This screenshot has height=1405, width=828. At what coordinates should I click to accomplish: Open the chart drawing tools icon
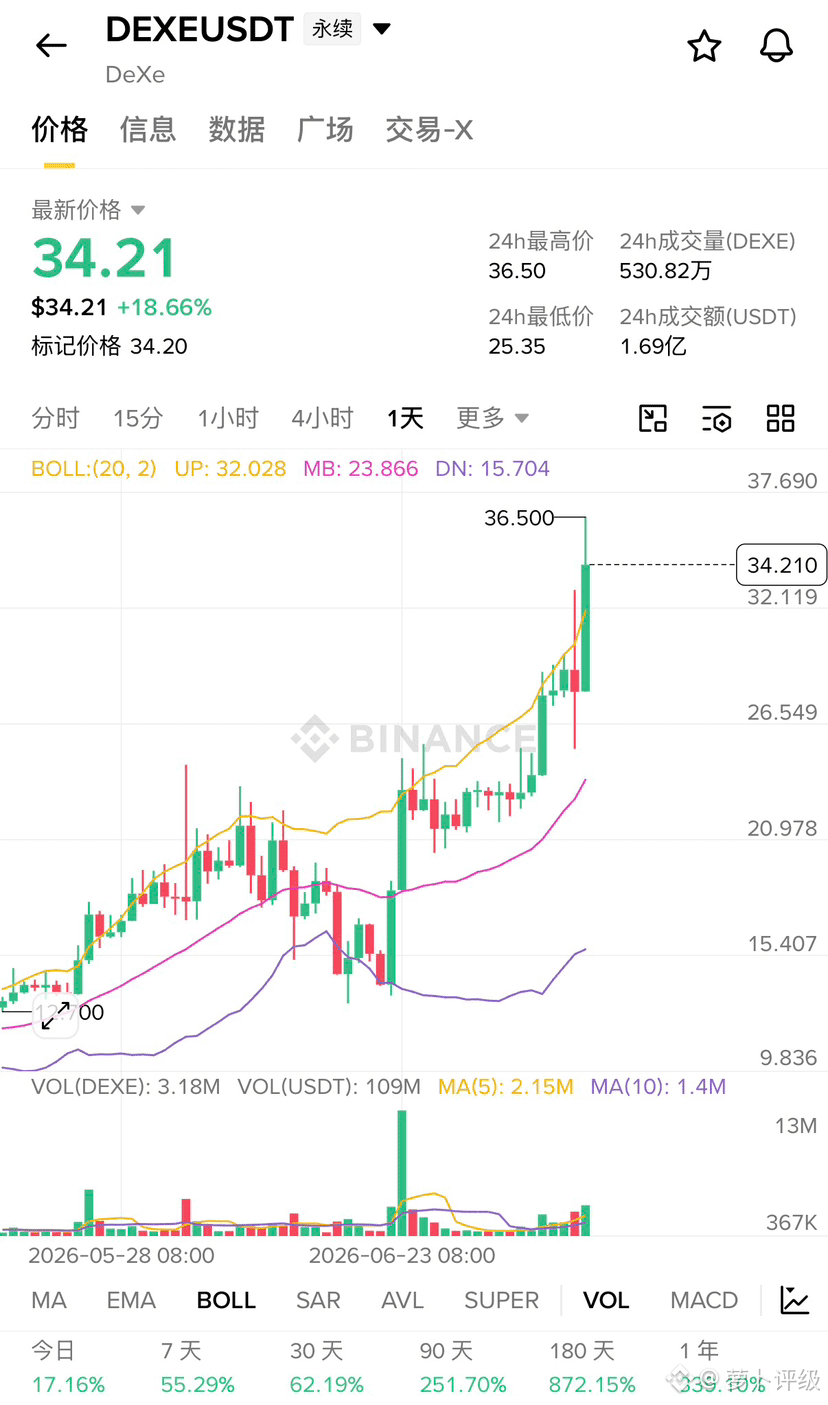point(653,418)
